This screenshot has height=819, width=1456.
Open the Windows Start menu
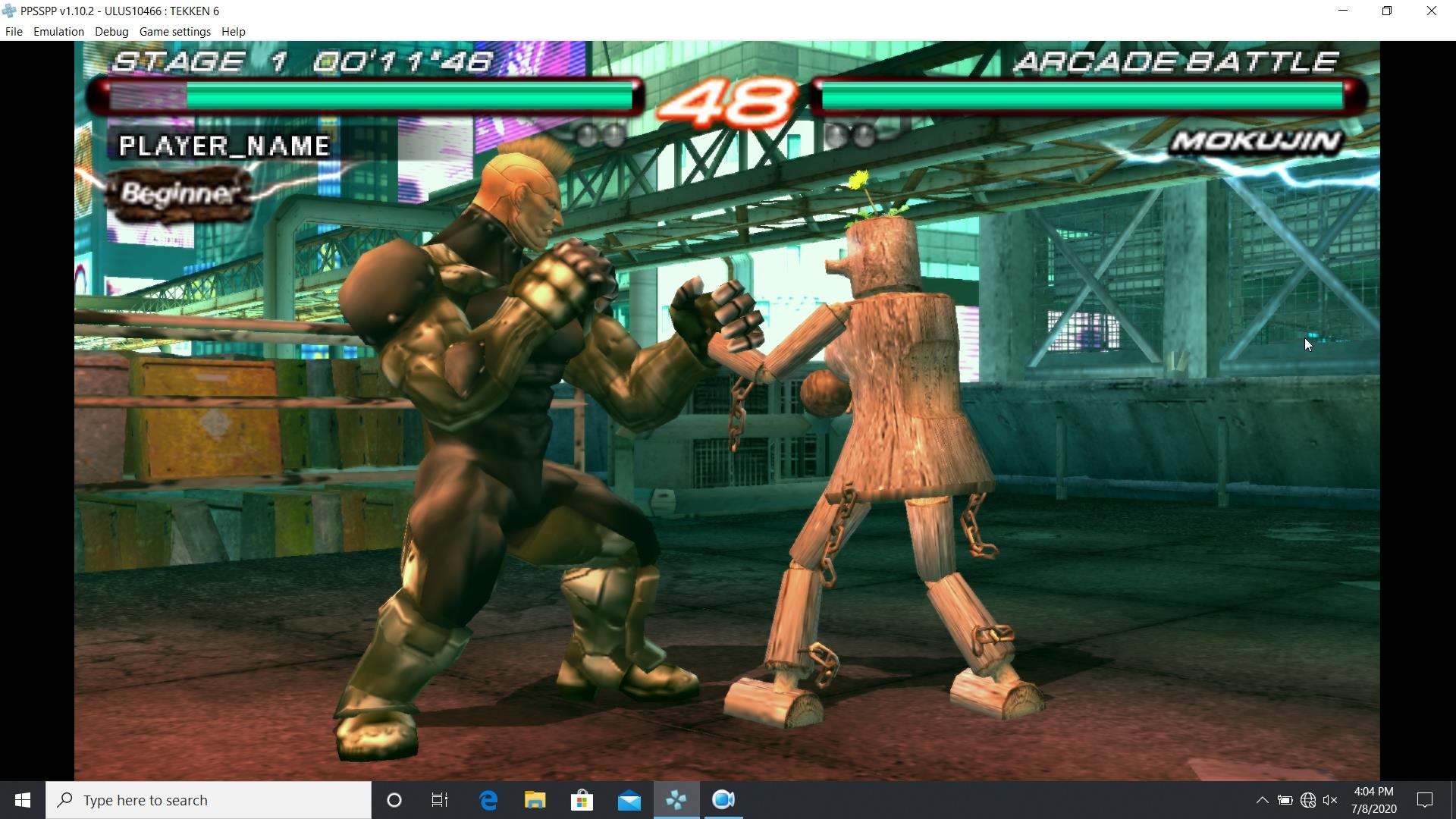click(x=23, y=800)
